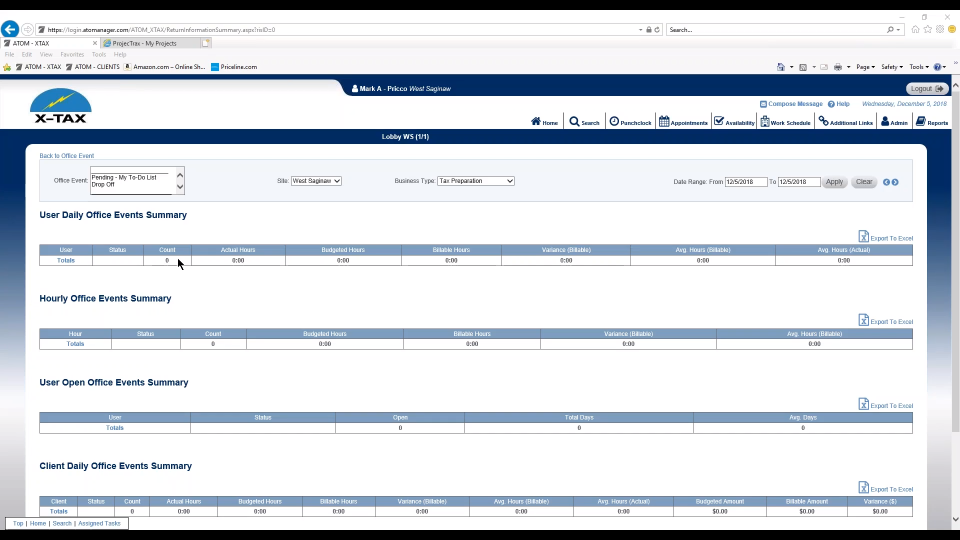Switch to ProjecTrax - My Projects tab
The height and width of the screenshot is (540, 960).
[150, 43]
